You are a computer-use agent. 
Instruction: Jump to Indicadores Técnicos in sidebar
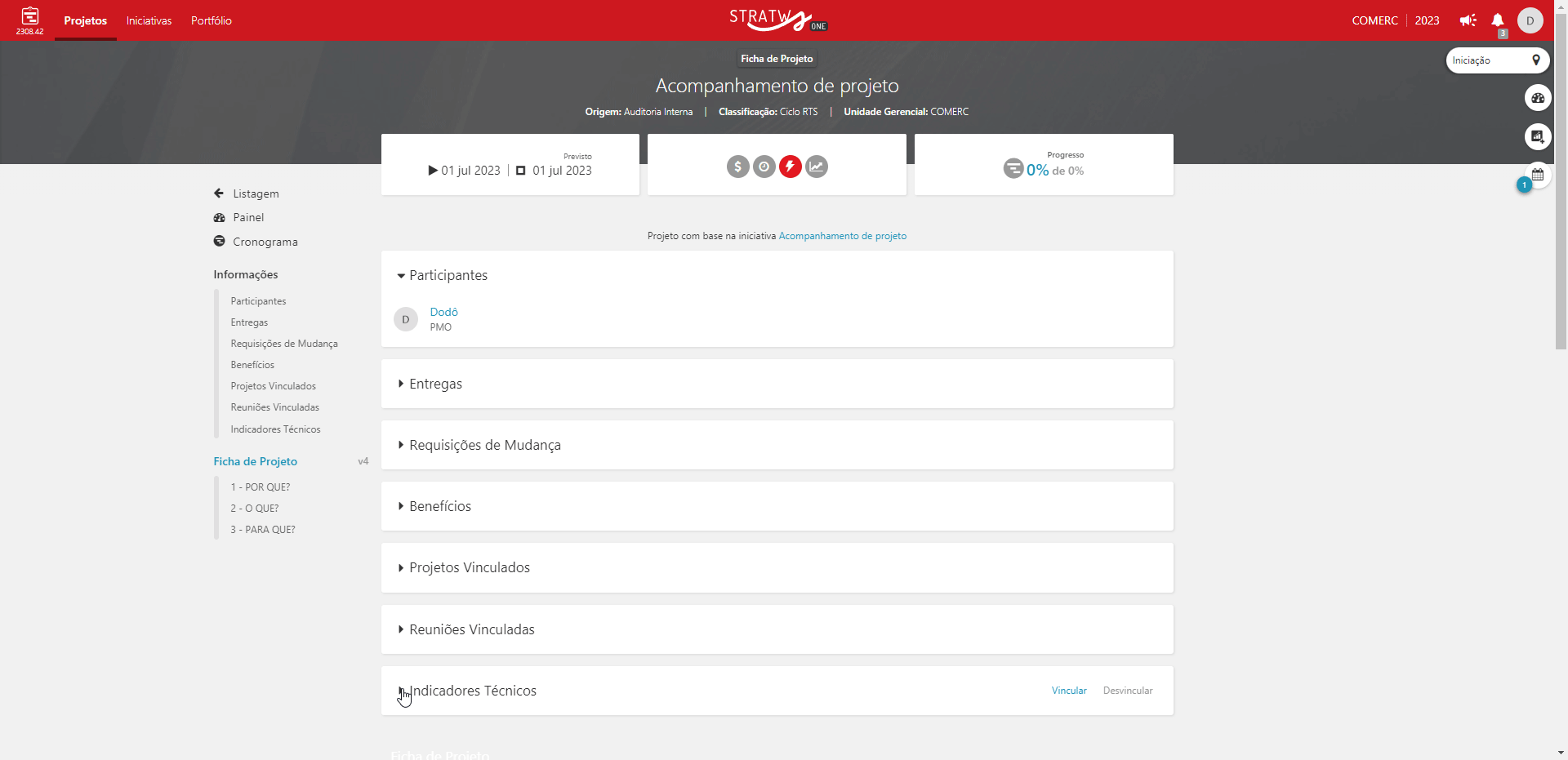pyautogui.click(x=275, y=429)
